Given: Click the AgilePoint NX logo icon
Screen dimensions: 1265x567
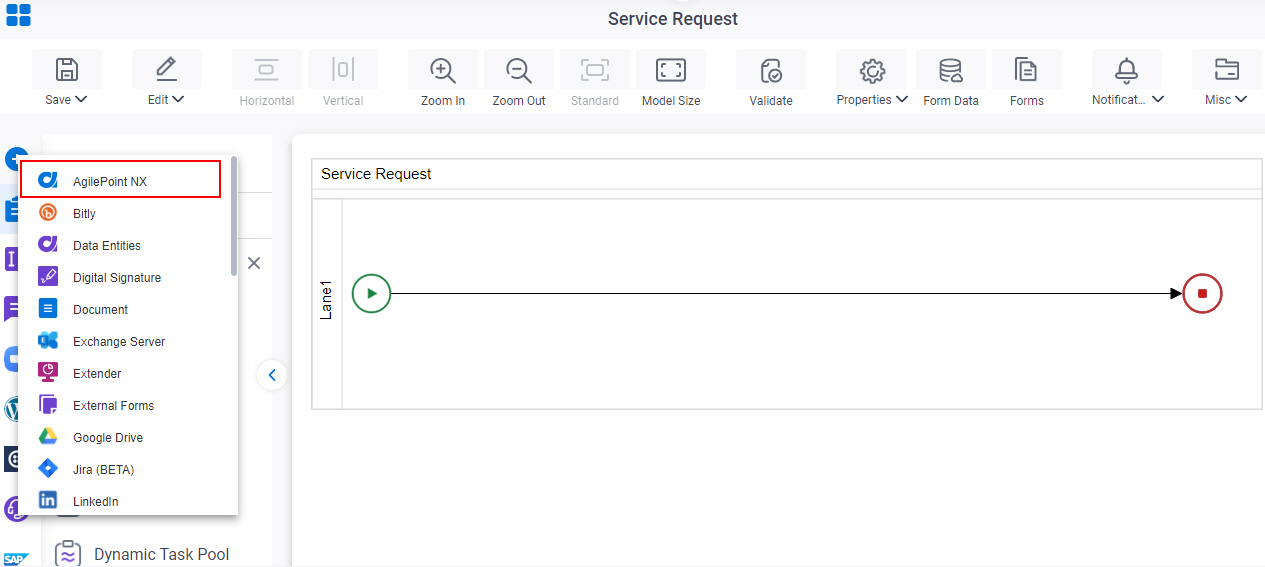Looking at the screenshot, I should point(48,180).
